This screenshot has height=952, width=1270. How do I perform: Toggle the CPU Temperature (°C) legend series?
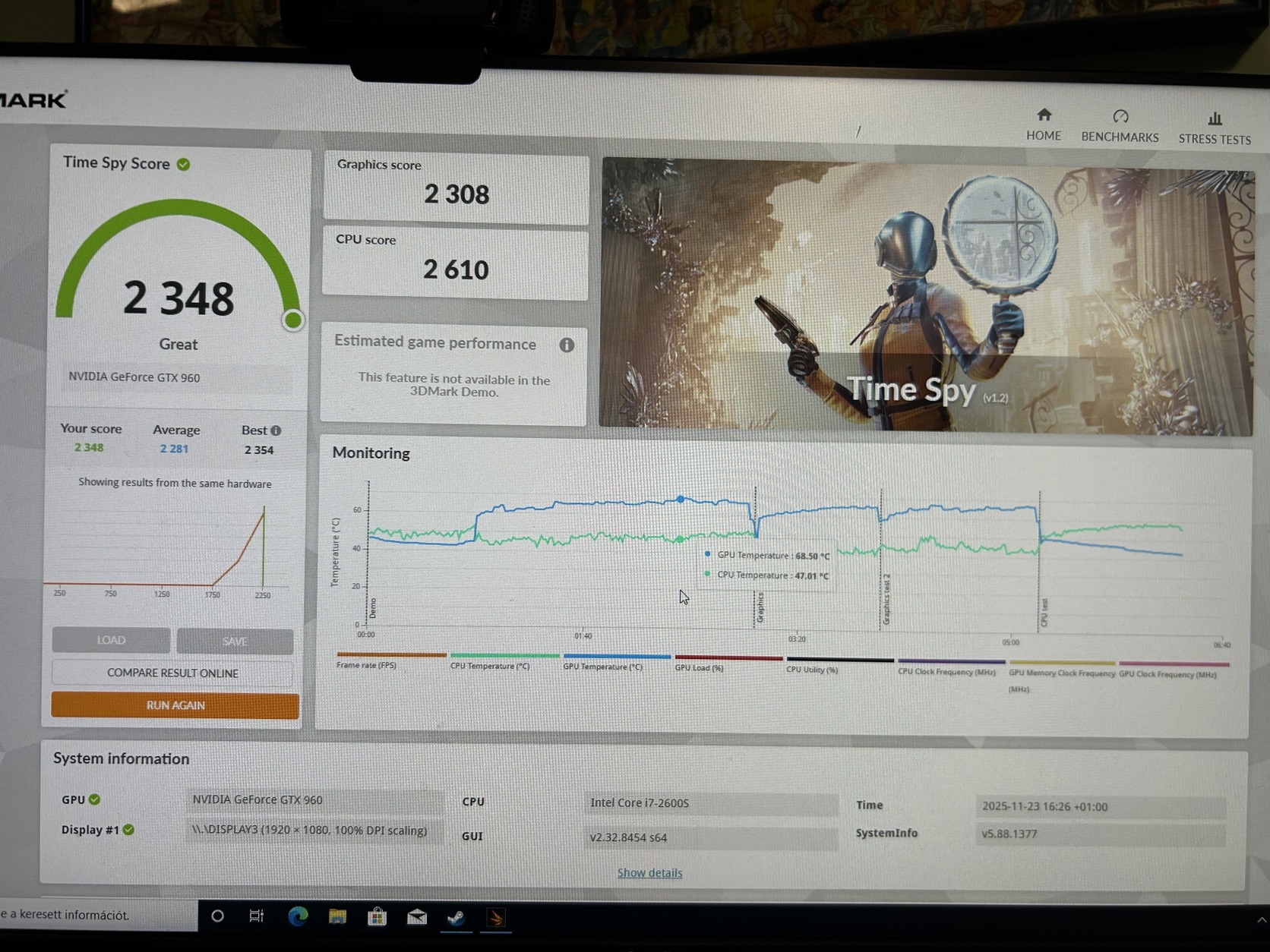504,661
